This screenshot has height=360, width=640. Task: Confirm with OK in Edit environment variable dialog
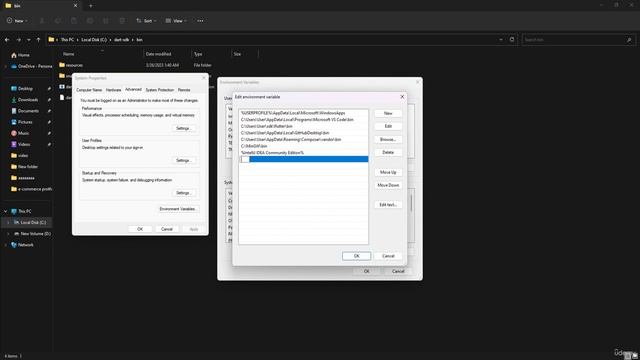(356, 256)
